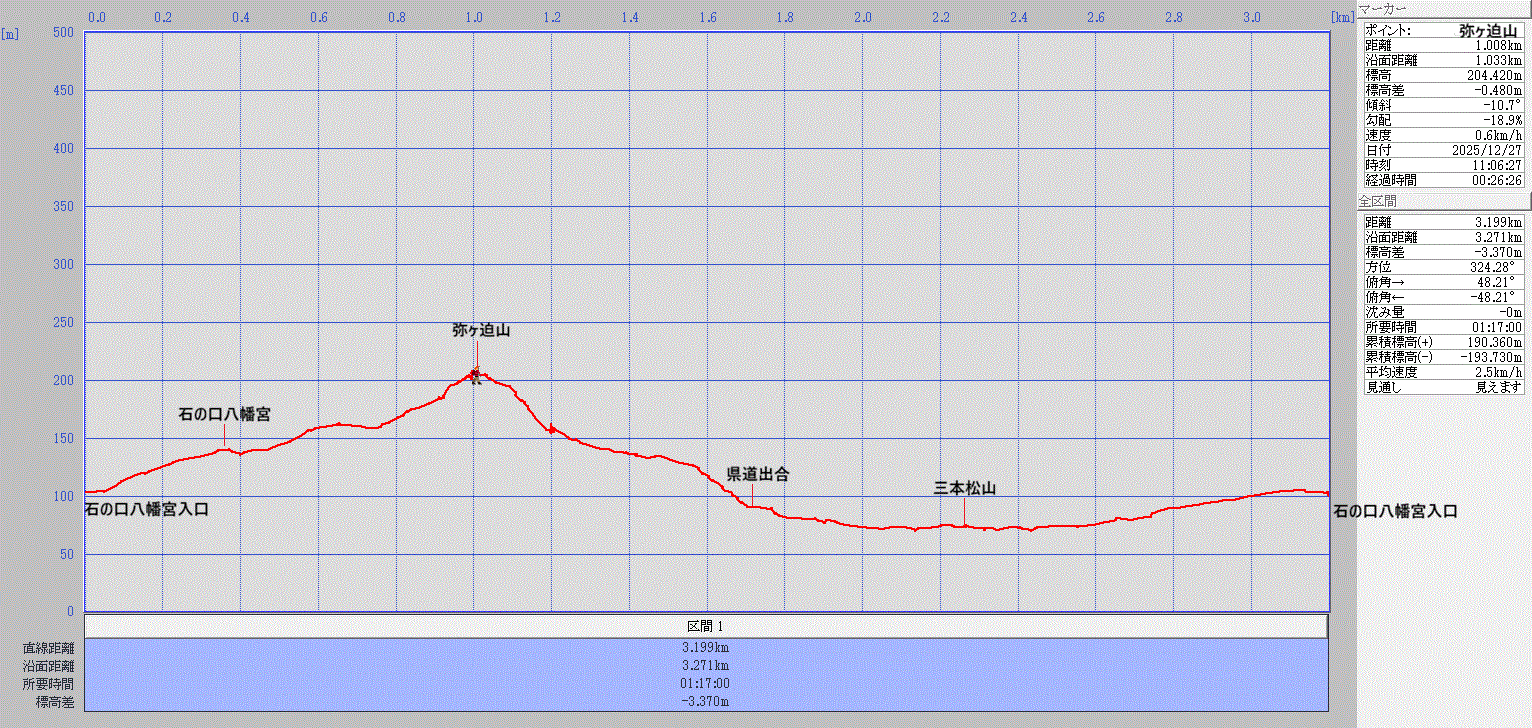Click the 平均速度 2.5km/h row
This screenshot has width=1532, height=728.
tap(1443, 372)
